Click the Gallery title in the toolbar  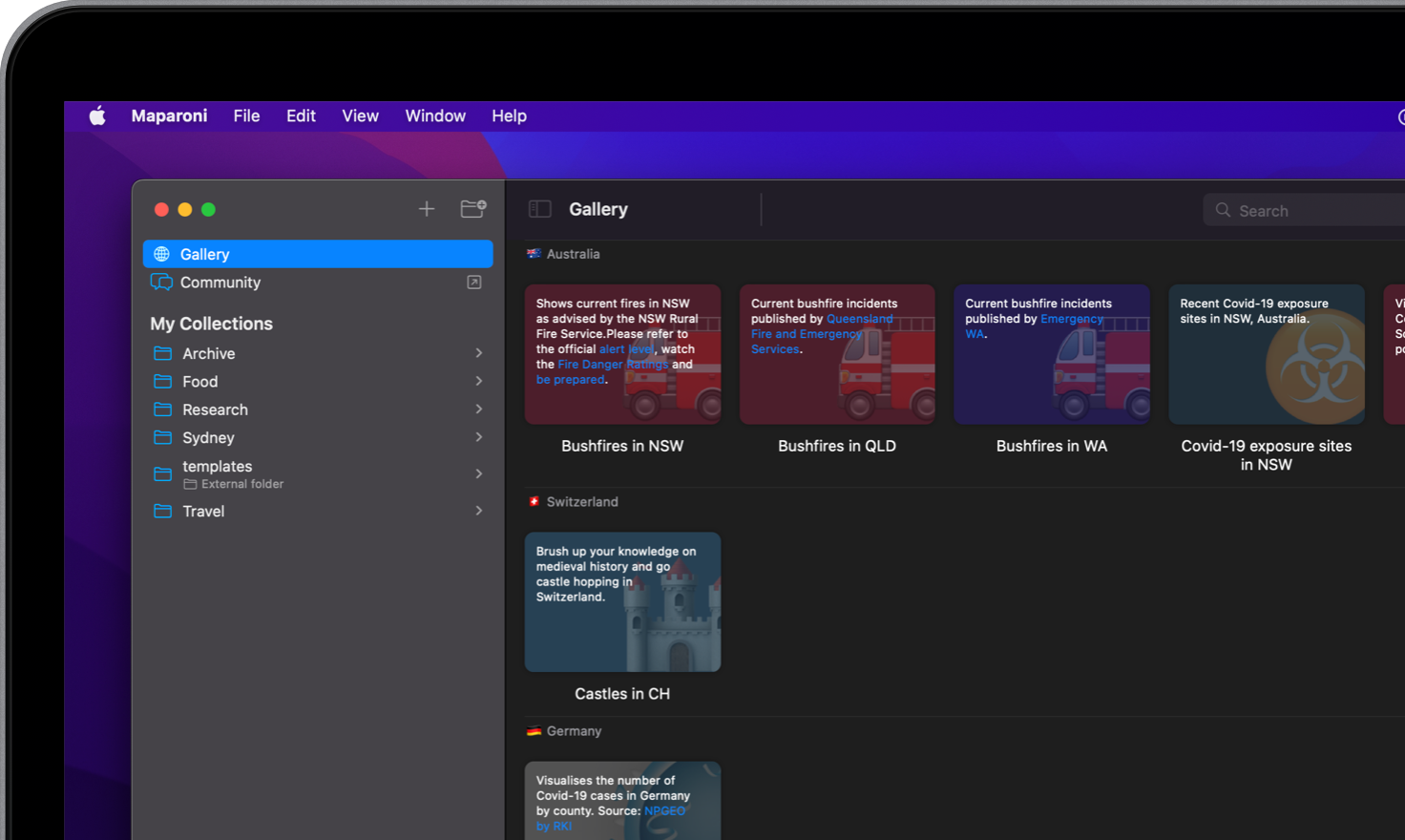pos(598,209)
